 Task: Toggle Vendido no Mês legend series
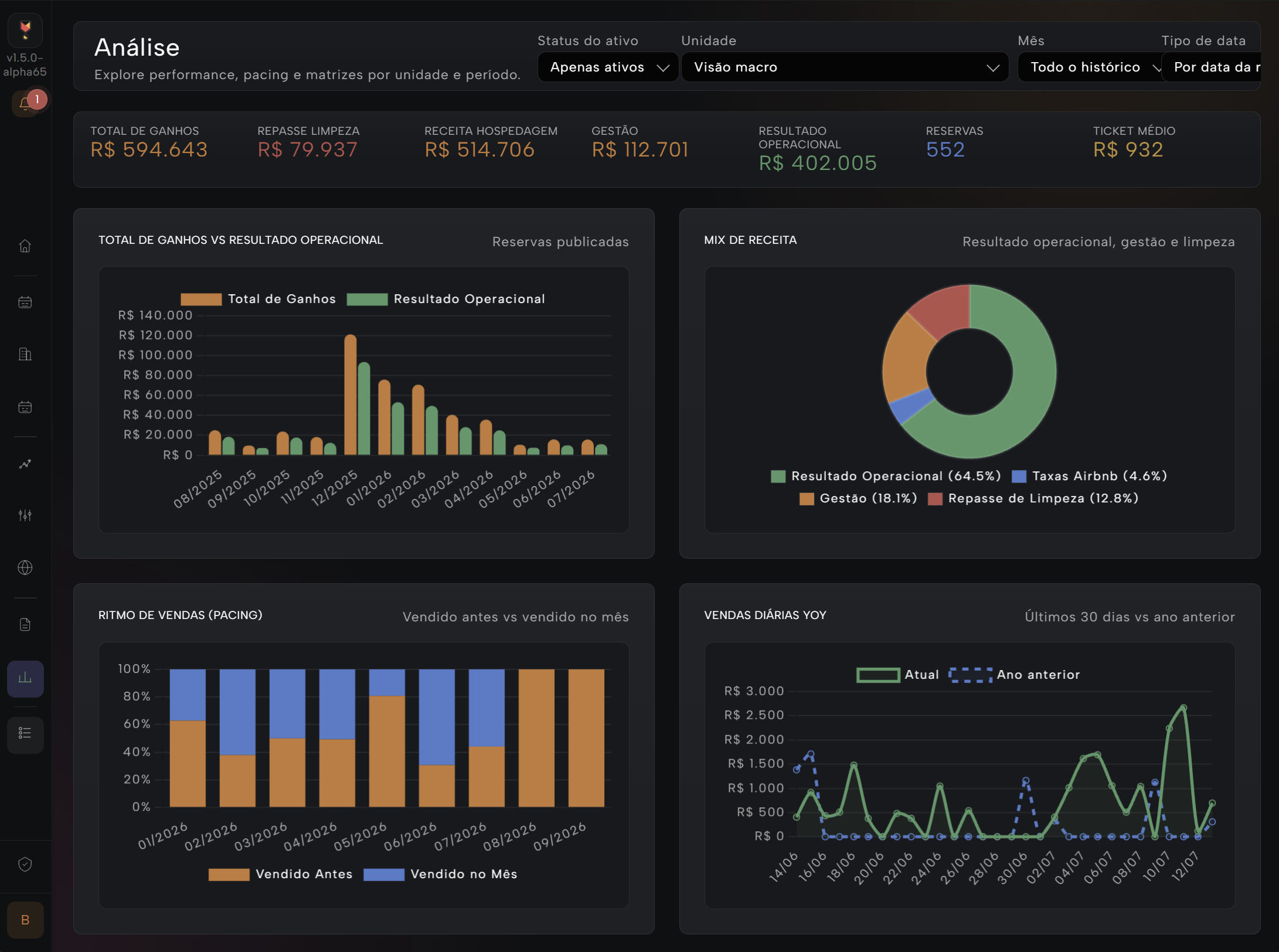click(x=440, y=874)
